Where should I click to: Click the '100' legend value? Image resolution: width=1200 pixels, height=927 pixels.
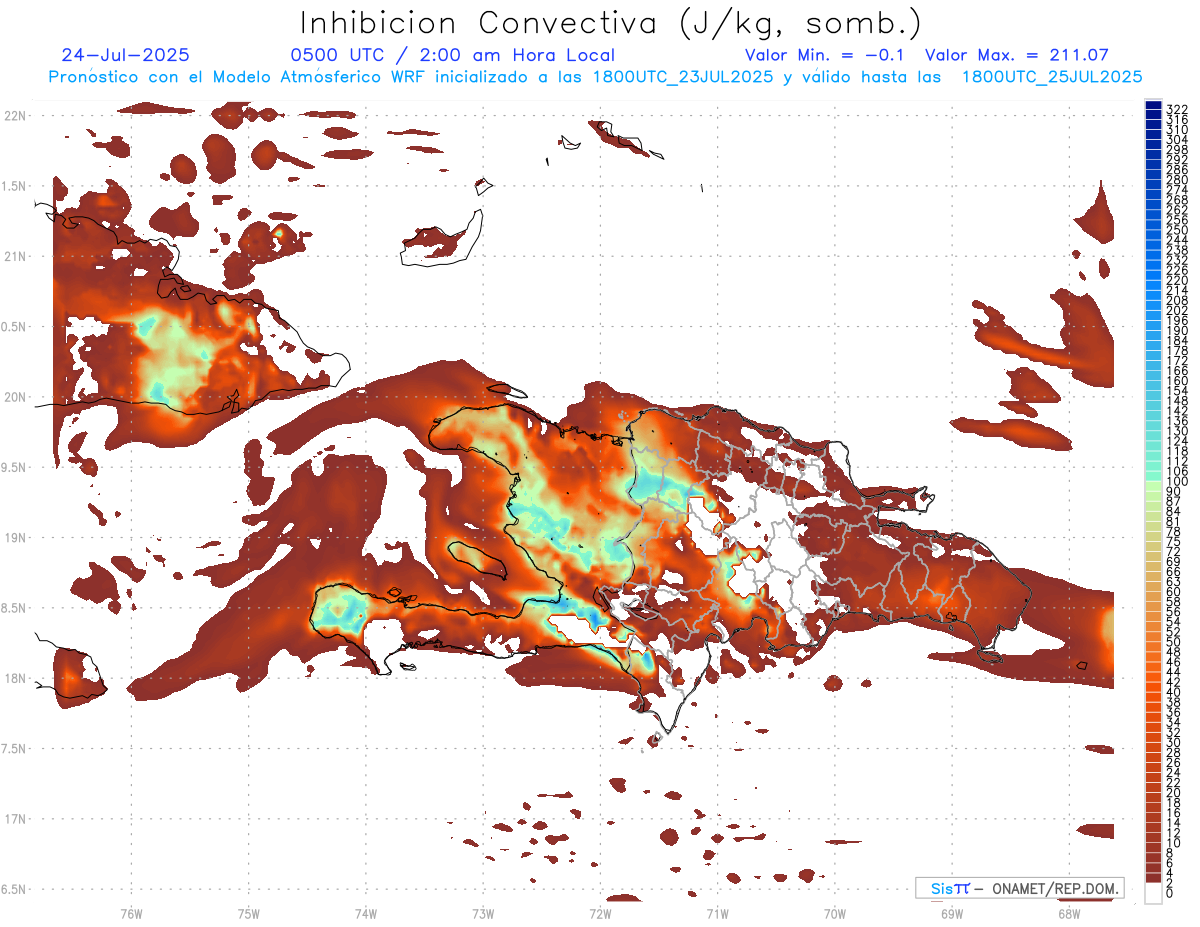(1176, 482)
